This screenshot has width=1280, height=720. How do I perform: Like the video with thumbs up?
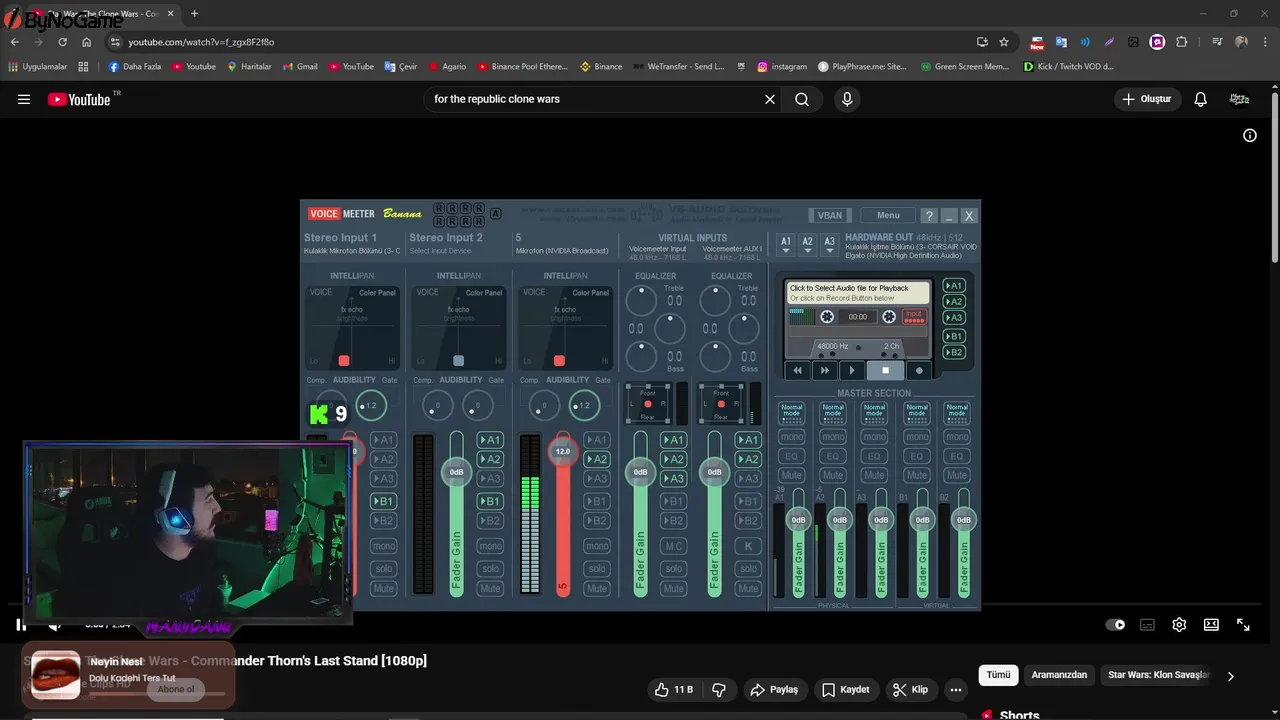tap(673, 690)
